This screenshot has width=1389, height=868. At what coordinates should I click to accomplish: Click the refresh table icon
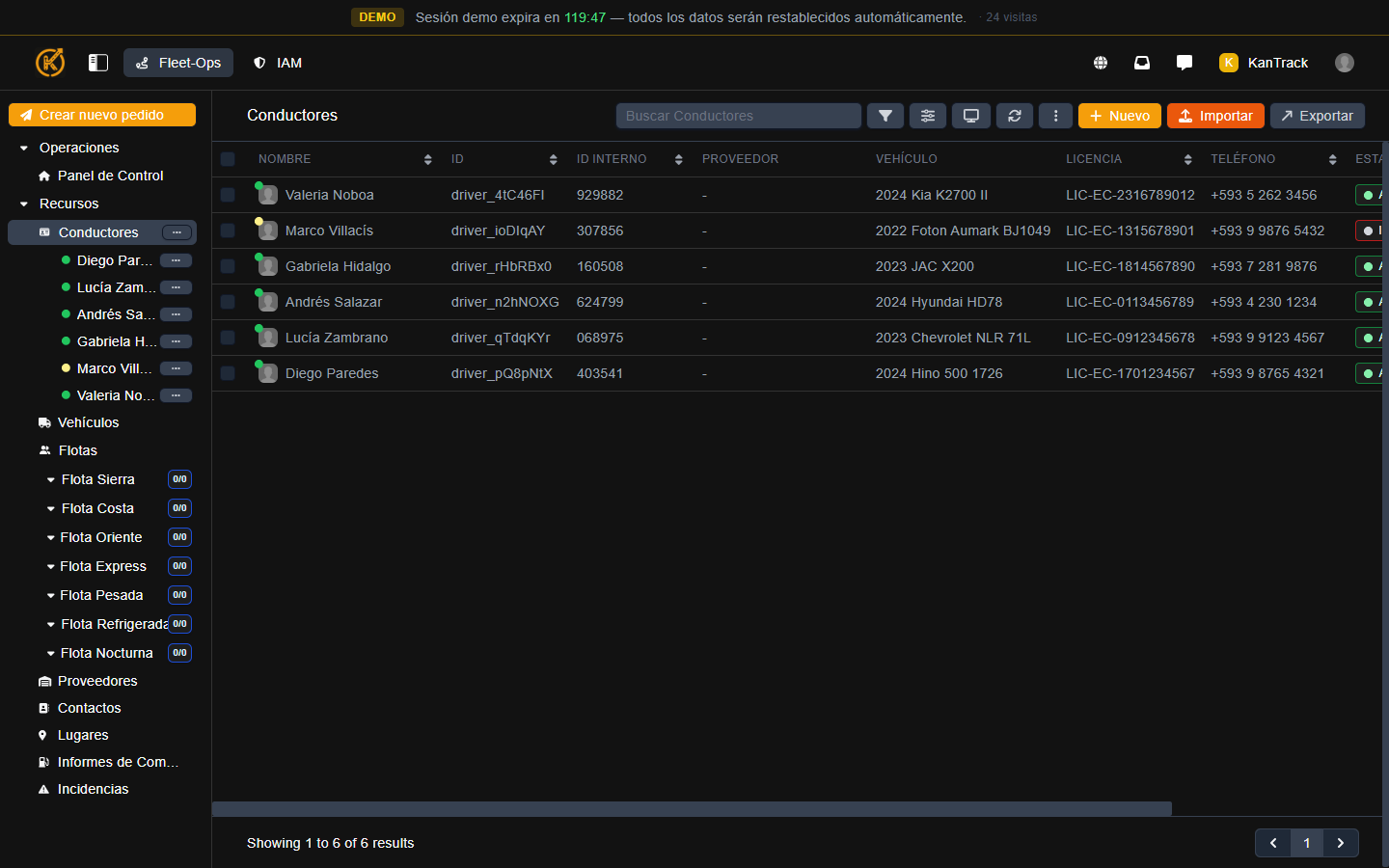1015,116
